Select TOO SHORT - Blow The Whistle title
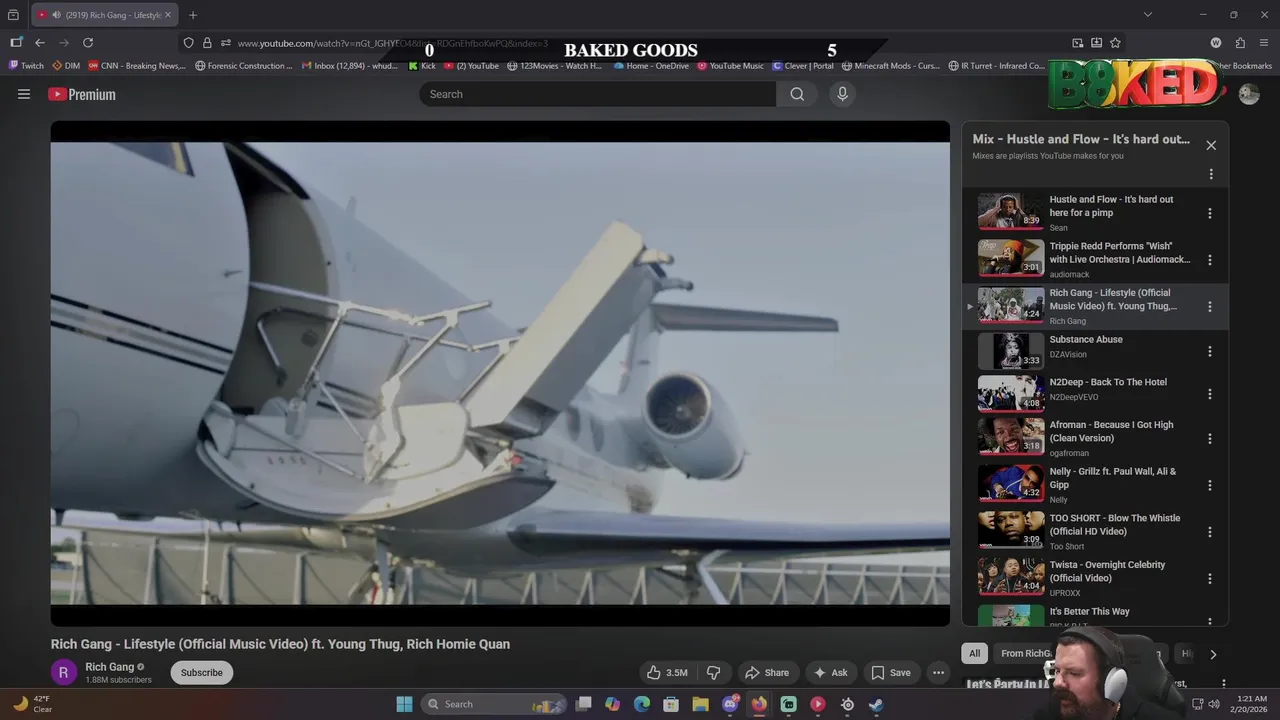 point(1114,525)
